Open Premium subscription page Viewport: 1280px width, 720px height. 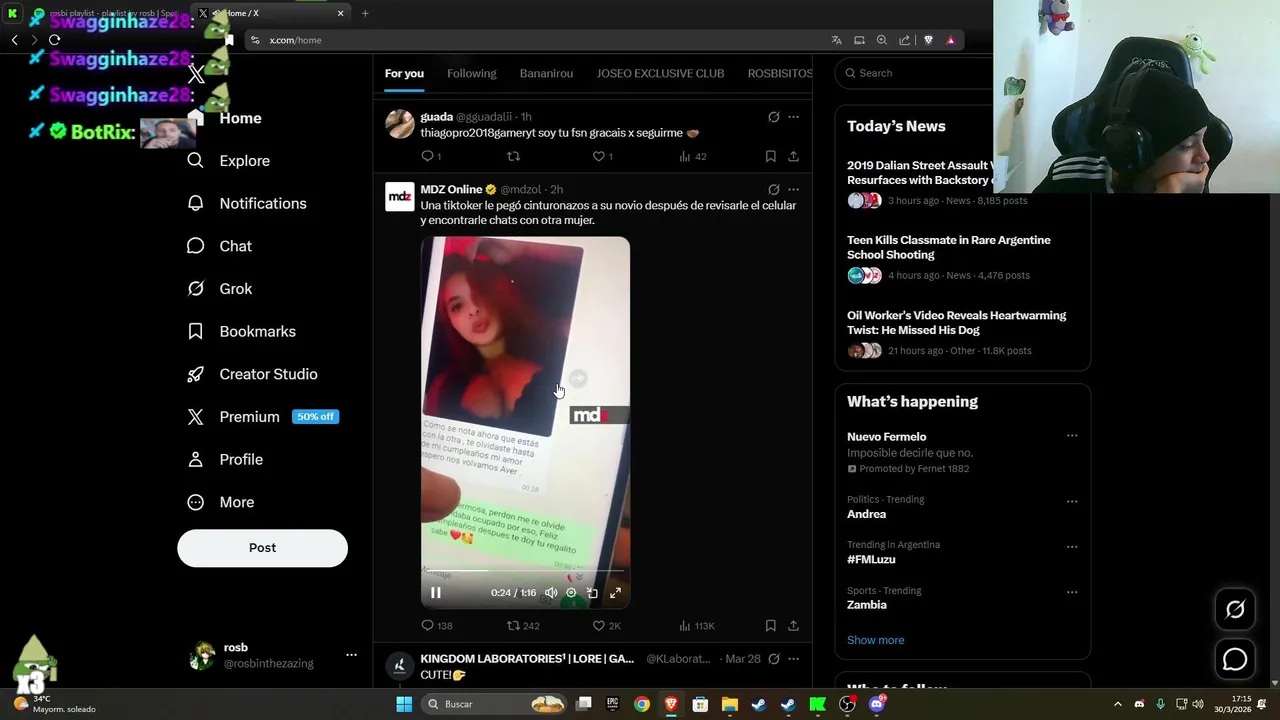(x=263, y=417)
